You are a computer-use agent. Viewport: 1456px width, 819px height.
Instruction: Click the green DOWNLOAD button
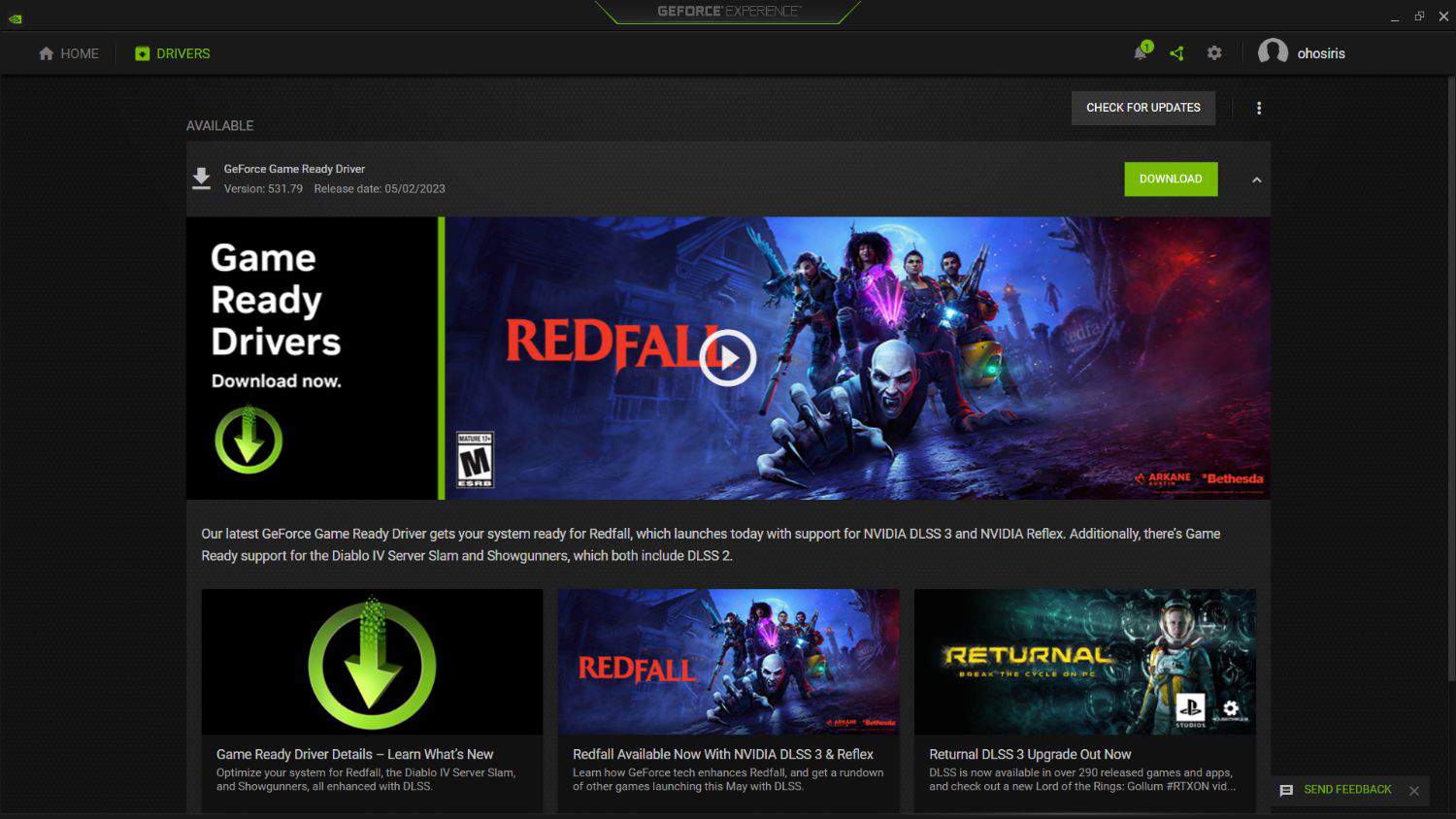pyautogui.click(x=1171, y=180)
